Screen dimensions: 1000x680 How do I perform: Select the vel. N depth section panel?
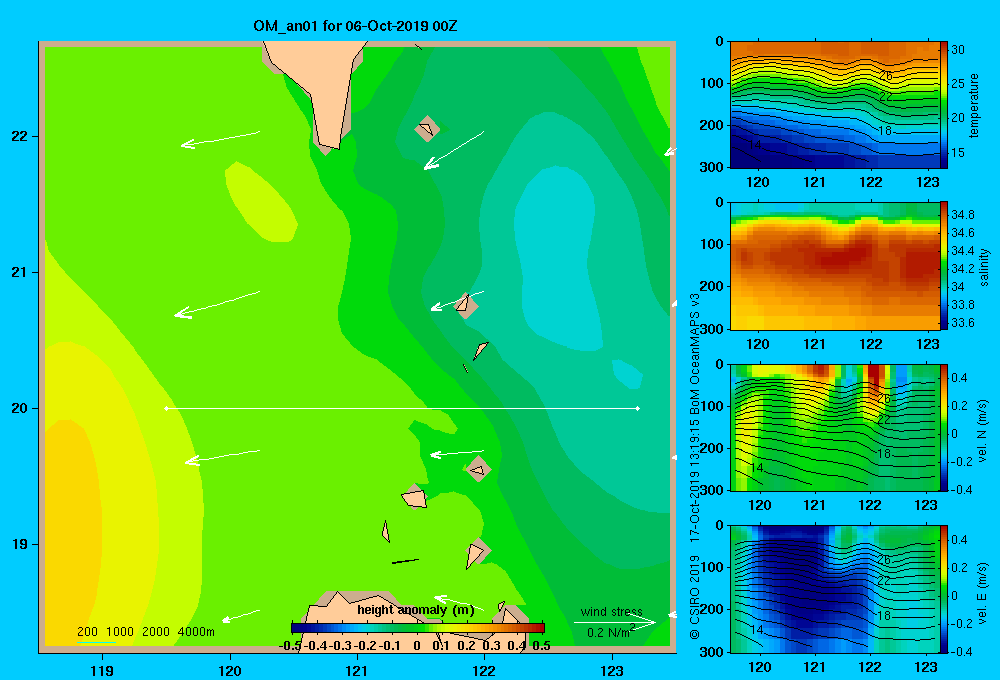pyautogui.click(x=834, y=427)
